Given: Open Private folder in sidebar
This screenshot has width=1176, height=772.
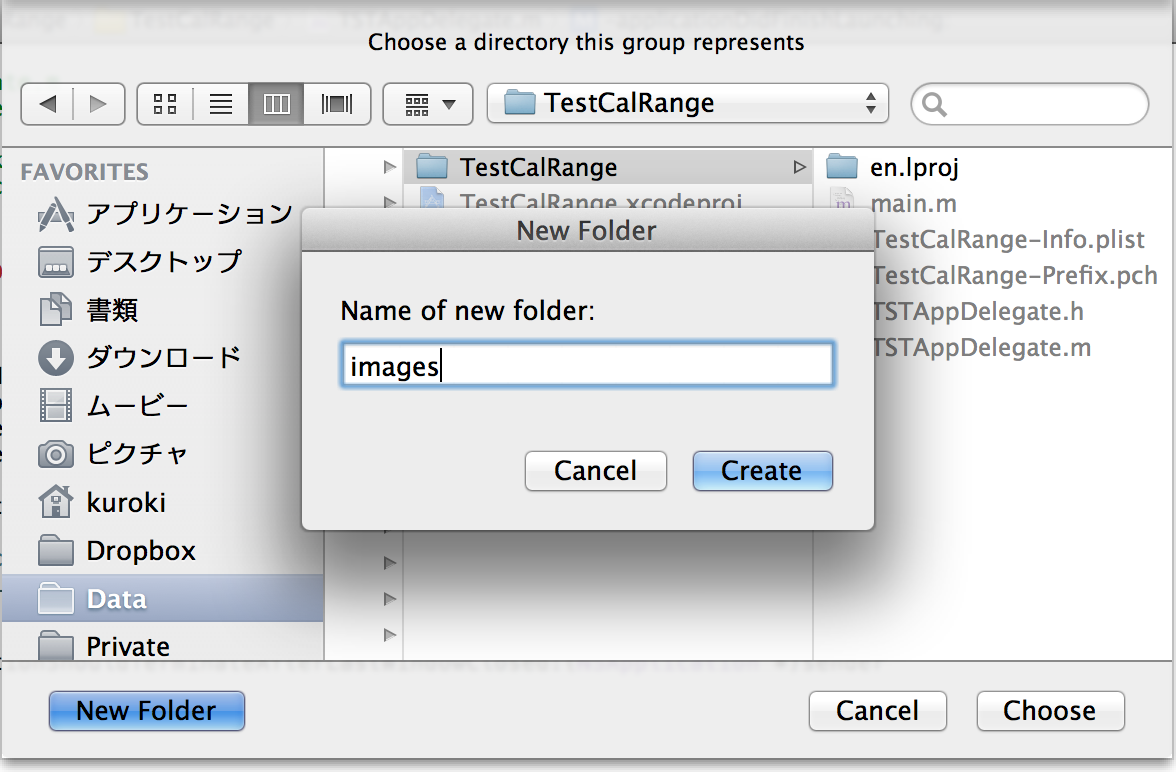Looking at the screenshot, I should (165, 646).
